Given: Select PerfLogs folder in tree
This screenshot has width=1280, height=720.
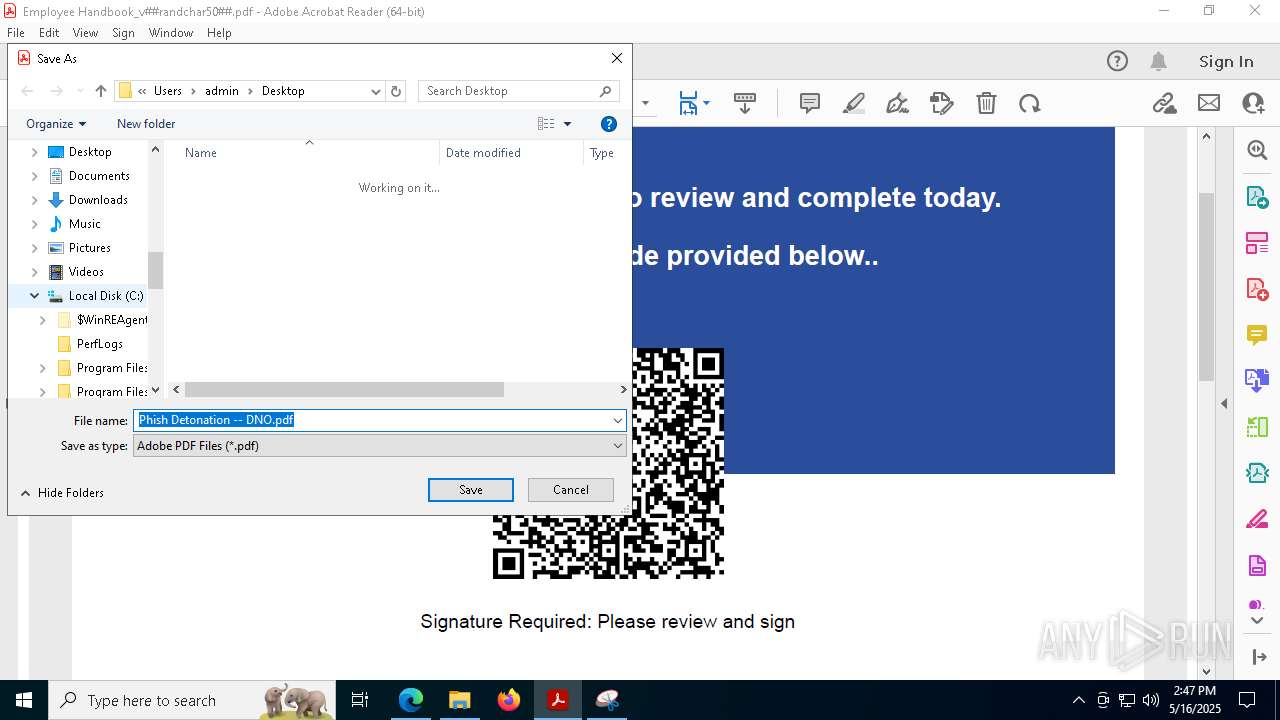Looking at the screenshot, I should (100, 344).
